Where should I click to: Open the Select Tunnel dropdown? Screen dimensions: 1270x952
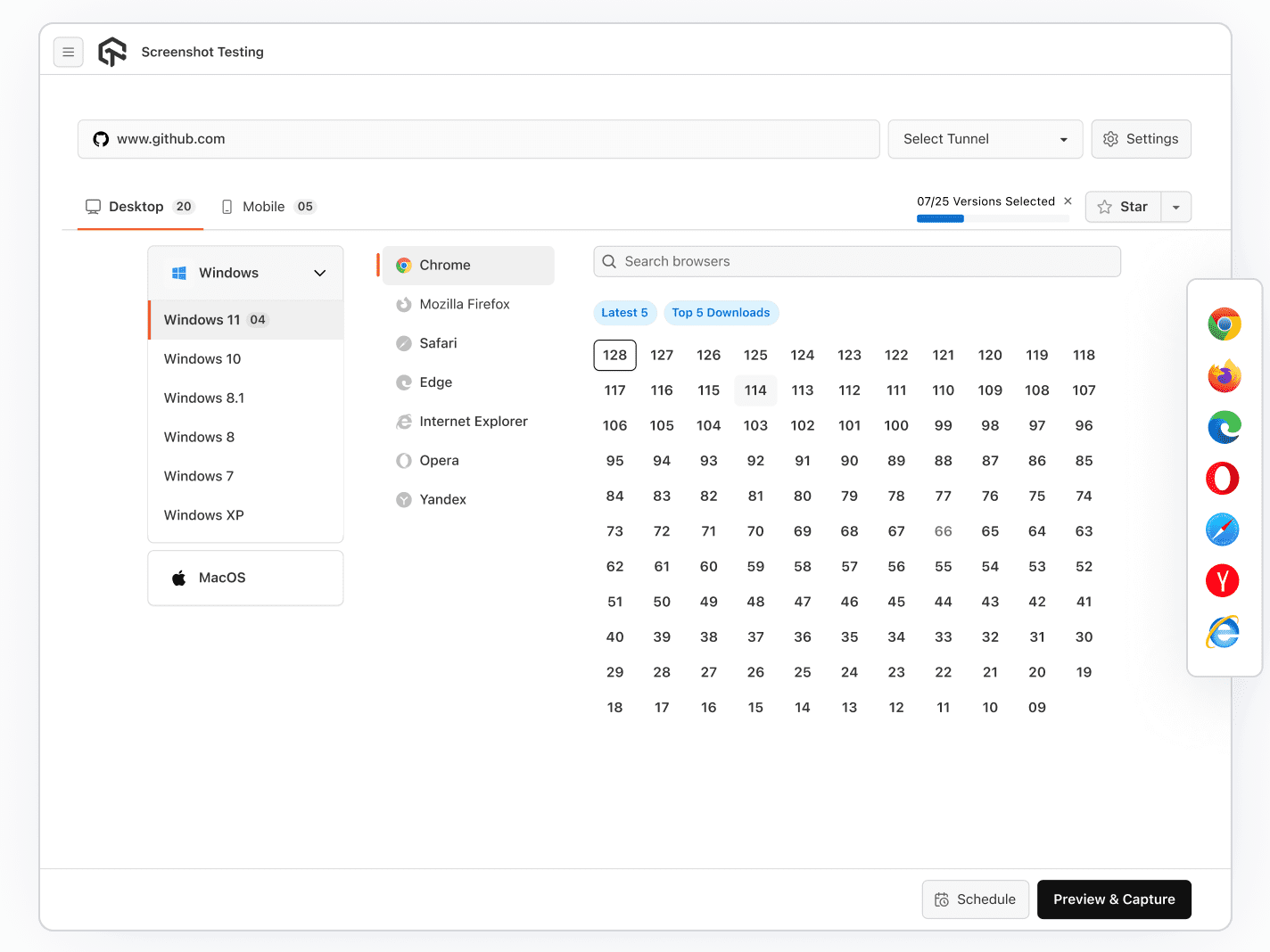985,139
